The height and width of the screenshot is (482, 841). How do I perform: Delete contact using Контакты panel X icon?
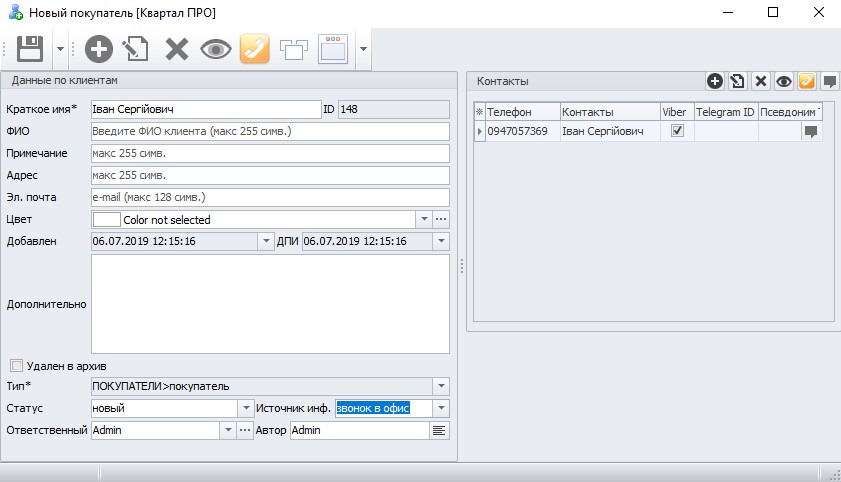point(760,82)
